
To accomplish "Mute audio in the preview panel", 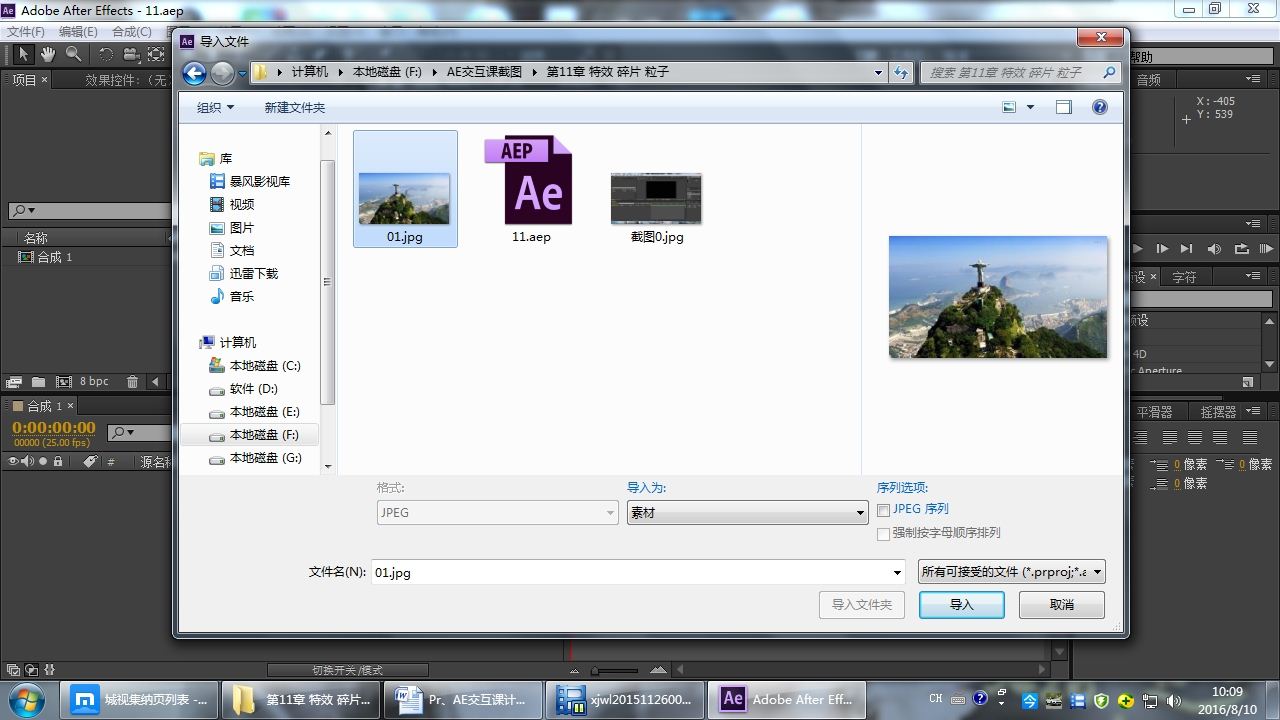I will [1214, 249].
